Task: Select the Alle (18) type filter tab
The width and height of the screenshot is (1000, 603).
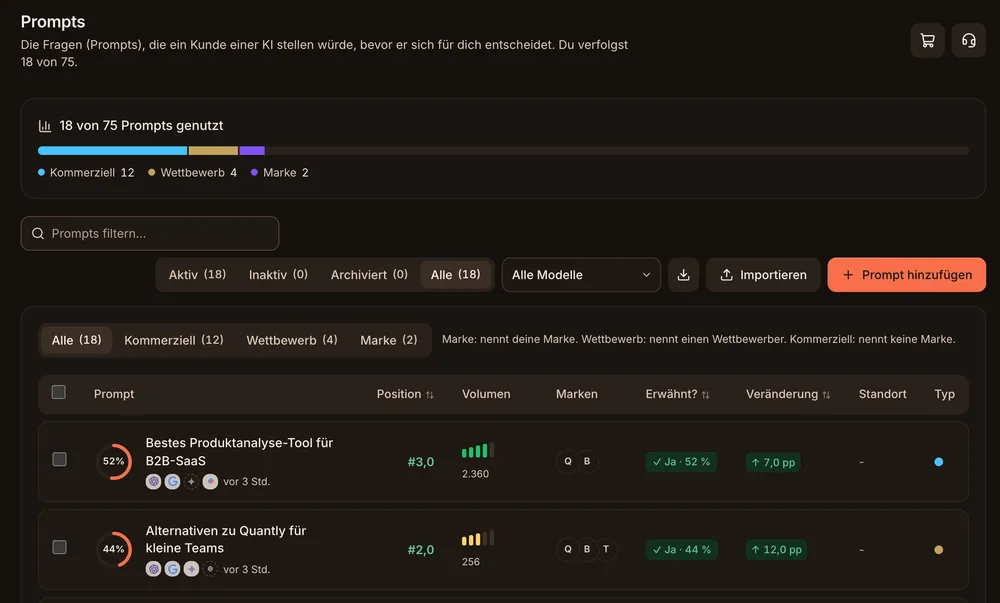Action: 77,340
